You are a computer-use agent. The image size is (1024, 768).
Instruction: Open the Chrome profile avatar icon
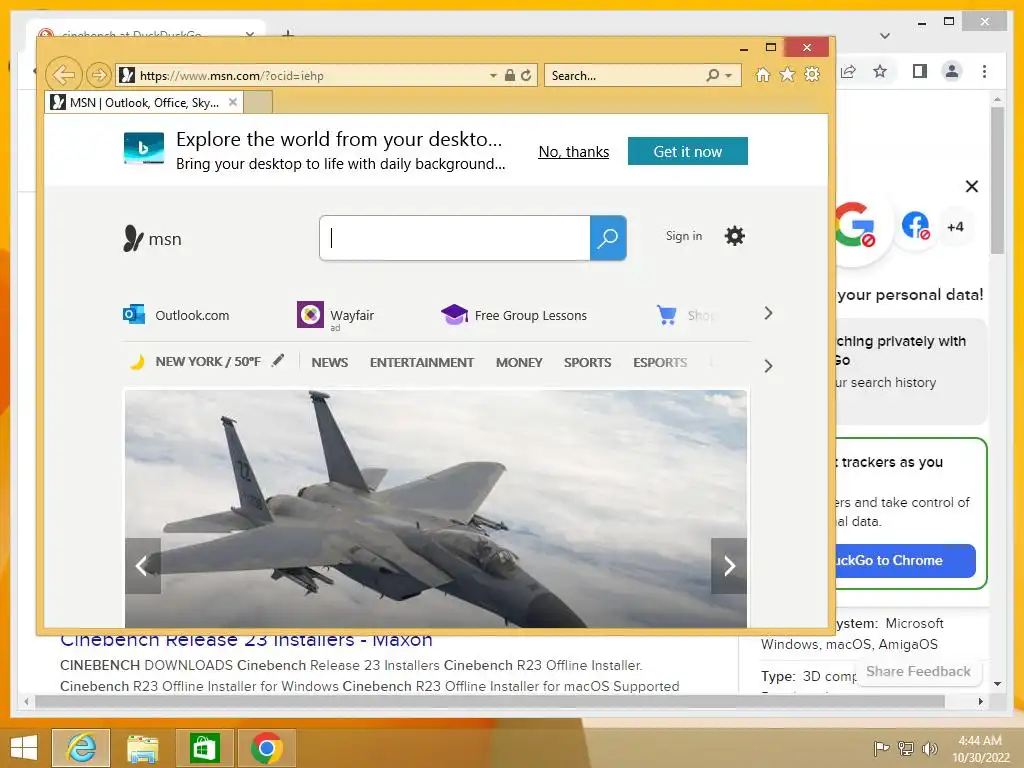point(952,71)
